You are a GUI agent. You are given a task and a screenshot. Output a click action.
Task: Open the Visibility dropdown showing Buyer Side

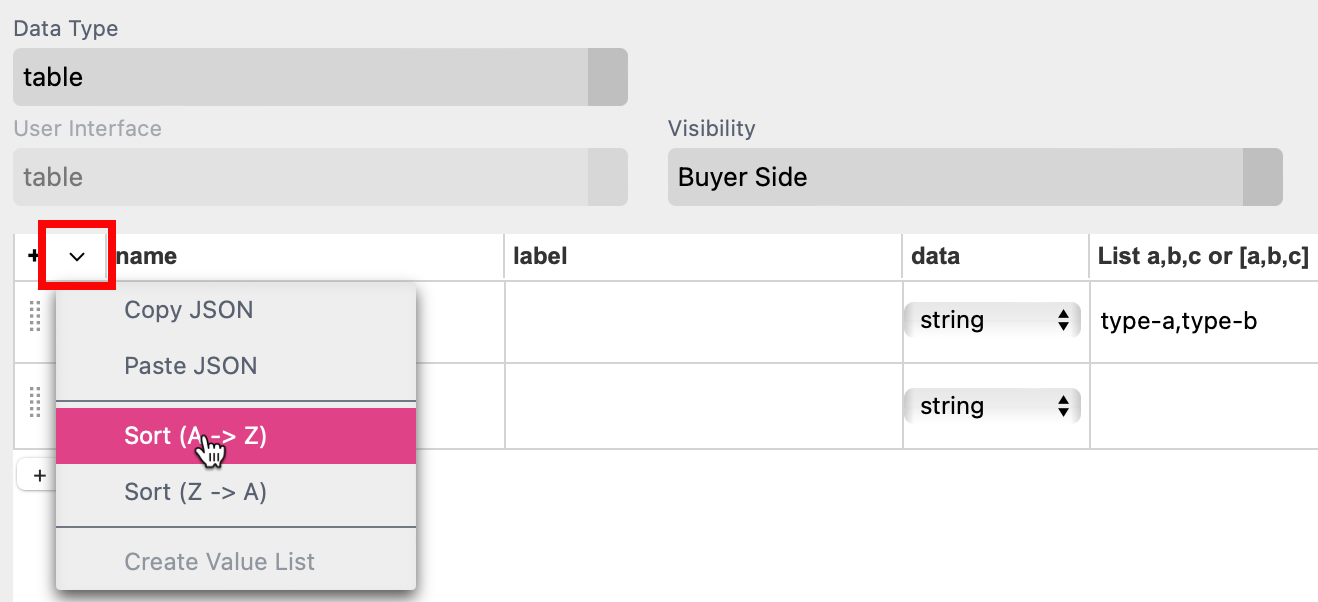tap(975, 178)
